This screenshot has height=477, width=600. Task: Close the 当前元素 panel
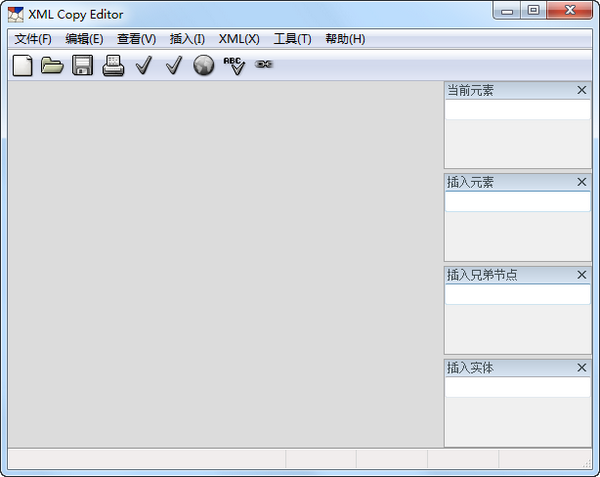click(x=582, y=90)
